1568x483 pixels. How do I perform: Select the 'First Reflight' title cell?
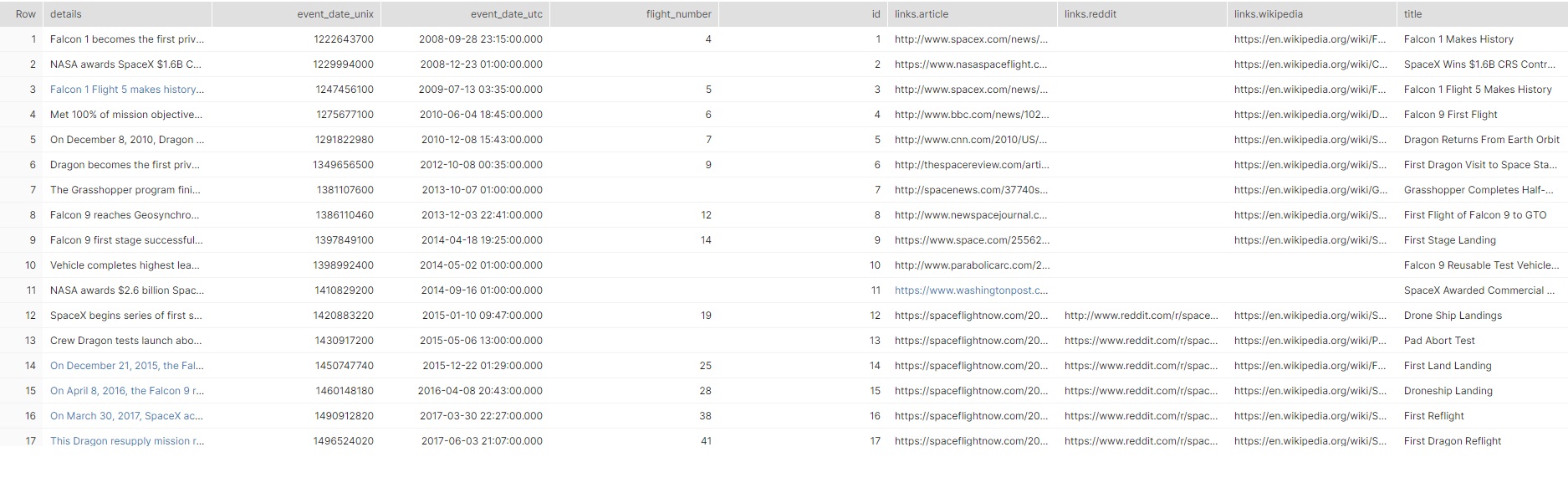1433,416
